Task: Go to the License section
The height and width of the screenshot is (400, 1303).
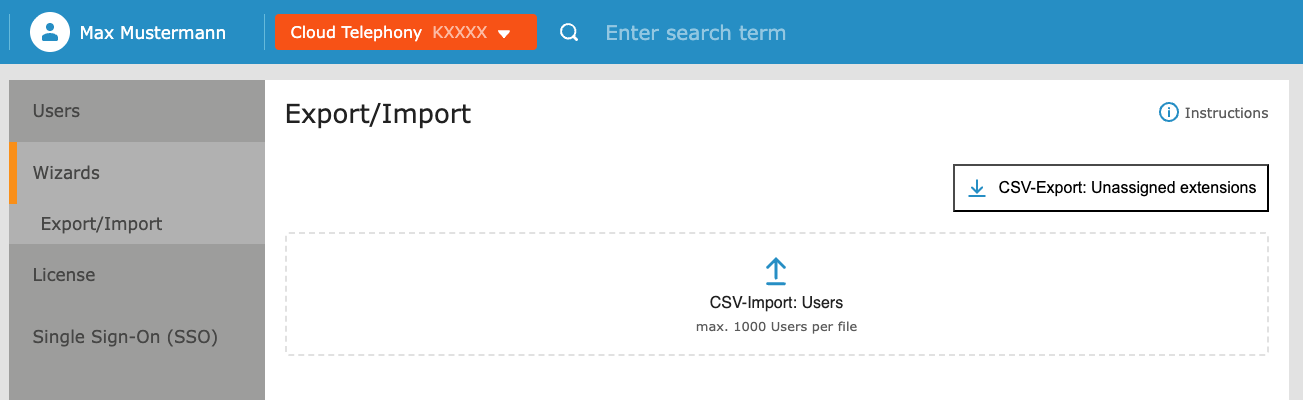Action: point(137,275)
